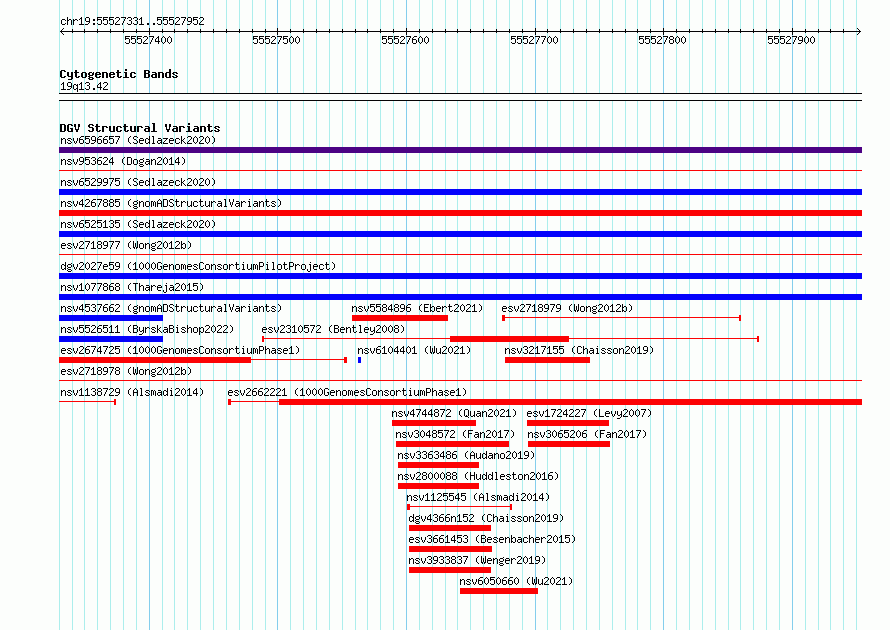Screen dimensions: 890x630
Task: Select the 19q13.42 band label
Action: tap(84, 86)
